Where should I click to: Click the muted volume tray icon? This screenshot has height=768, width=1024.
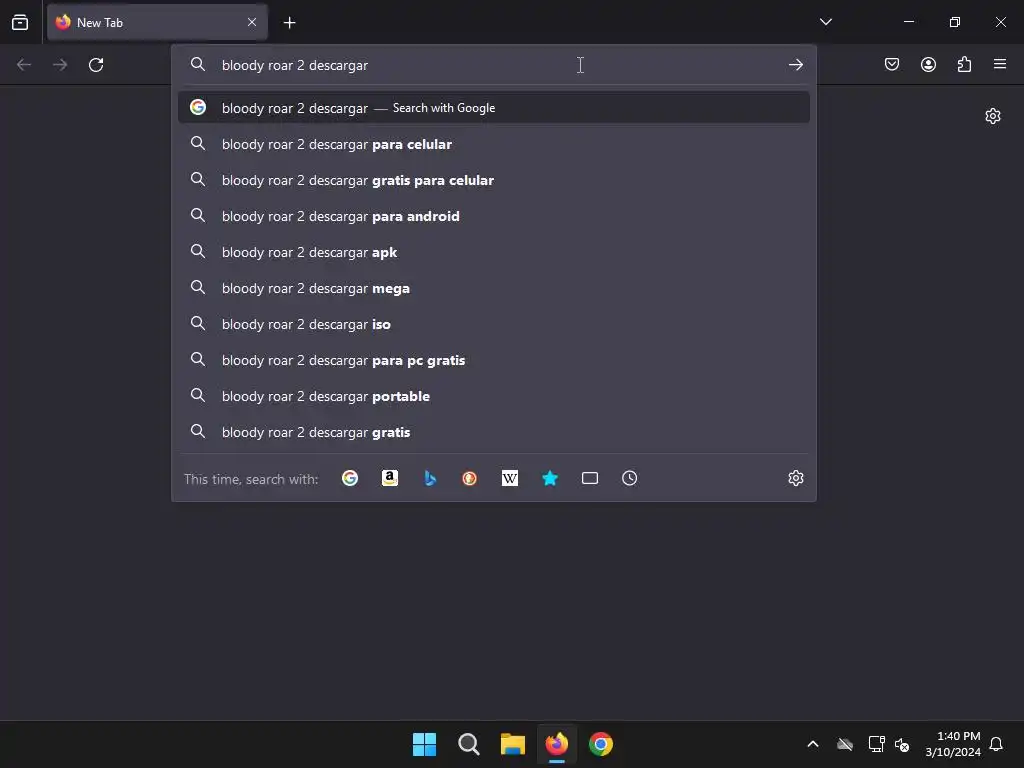coord(903,744)
